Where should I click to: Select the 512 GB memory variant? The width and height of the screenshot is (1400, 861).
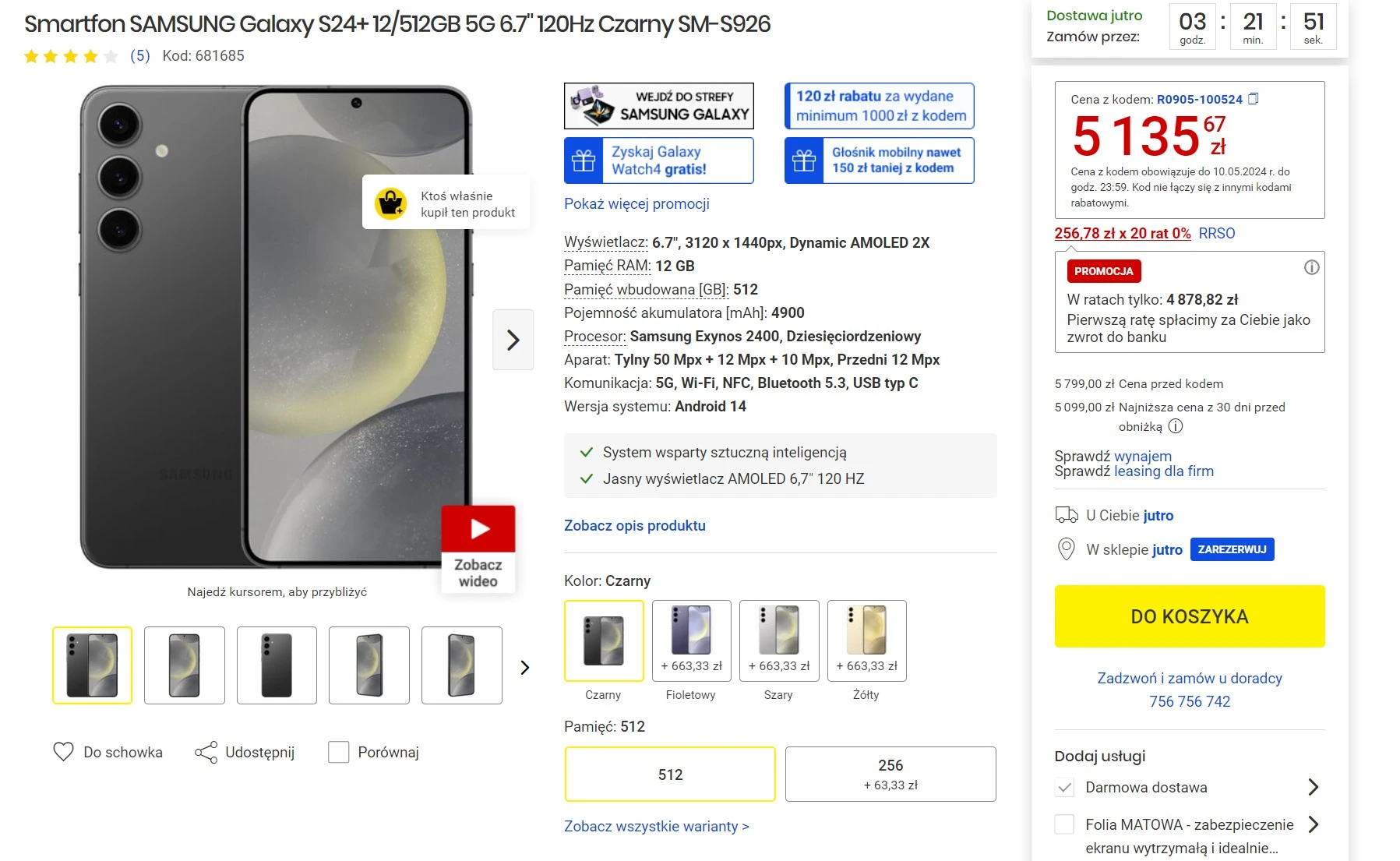coord(670,774)
